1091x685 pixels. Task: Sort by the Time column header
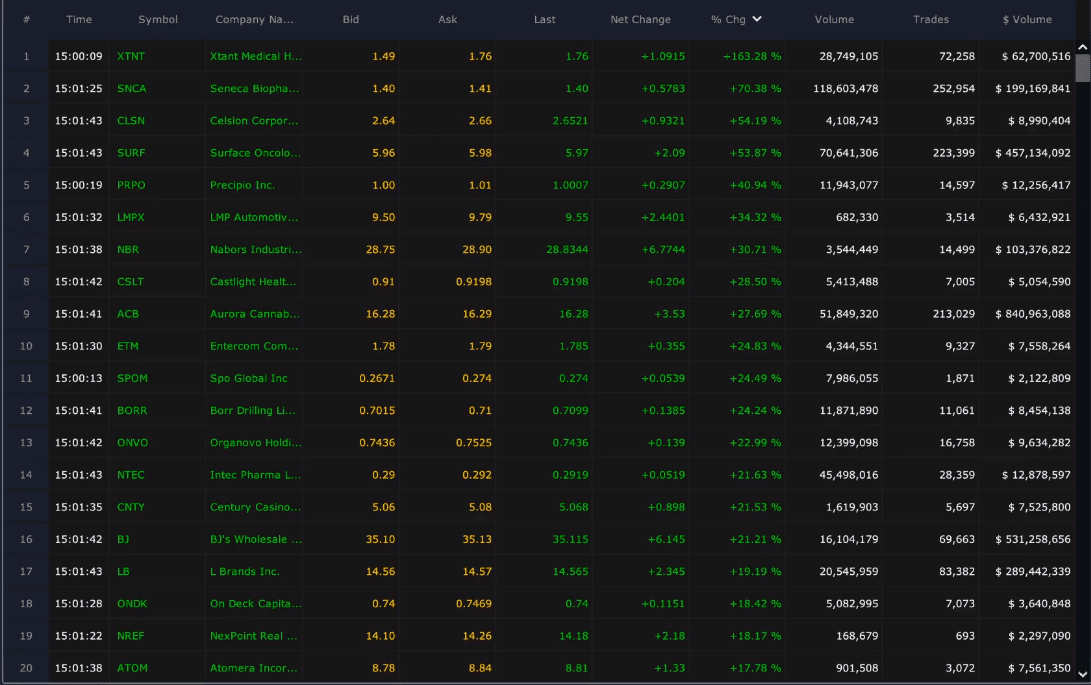pyautogui.click(x=79, y=19)
